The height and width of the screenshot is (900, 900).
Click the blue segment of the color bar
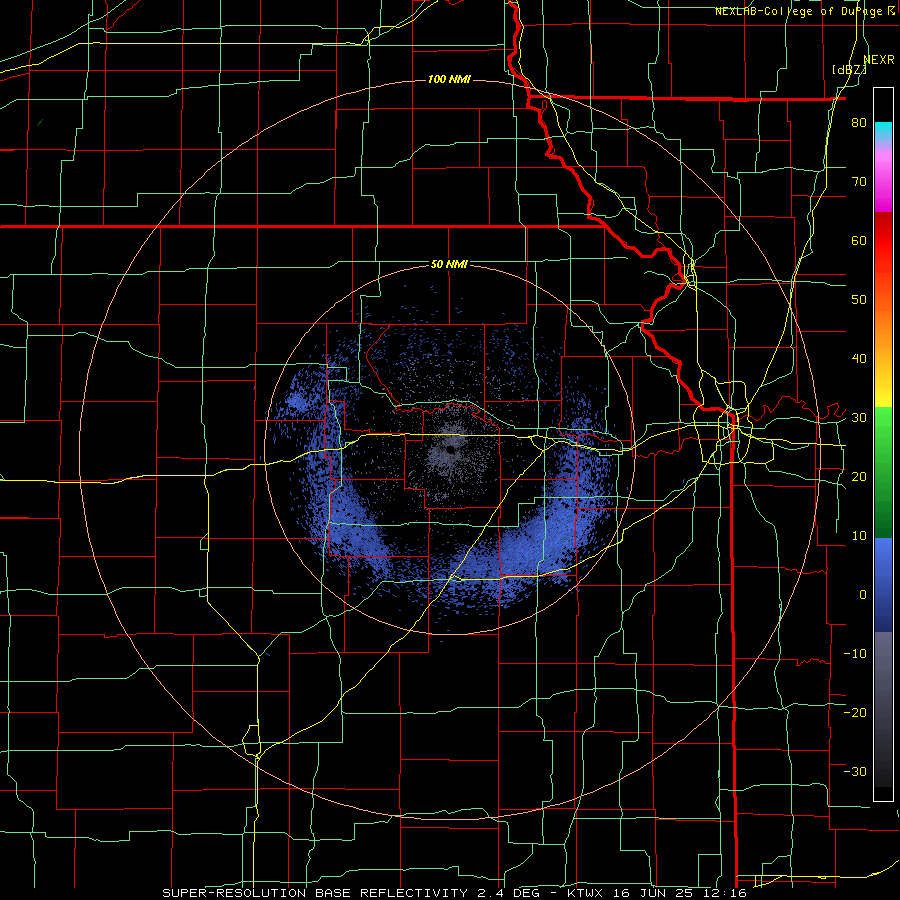(883, 585)
